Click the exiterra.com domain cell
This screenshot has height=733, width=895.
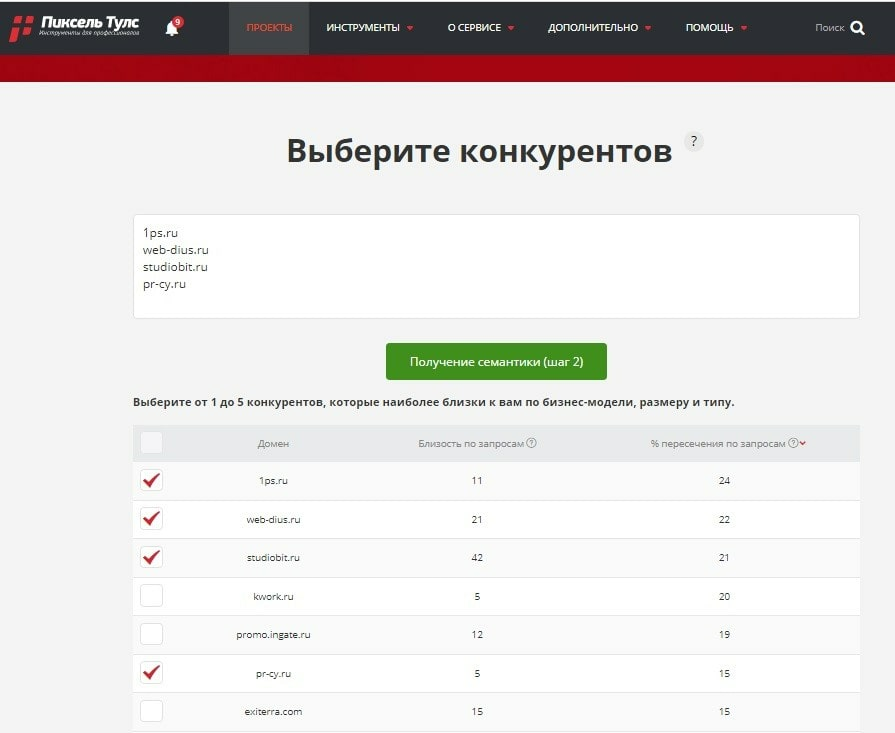pyautogui.click(x=273, y=712)
